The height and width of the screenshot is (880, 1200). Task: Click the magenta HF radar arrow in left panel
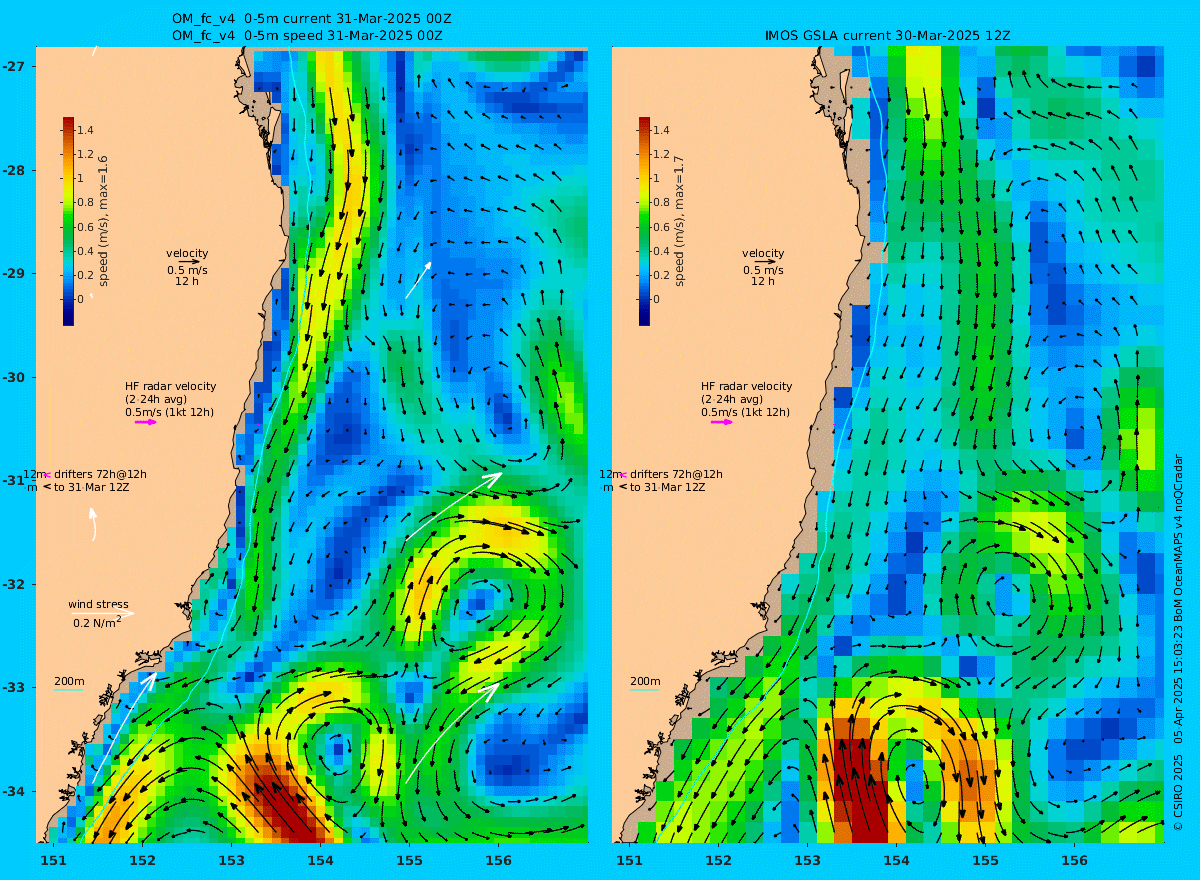(146, 422)
